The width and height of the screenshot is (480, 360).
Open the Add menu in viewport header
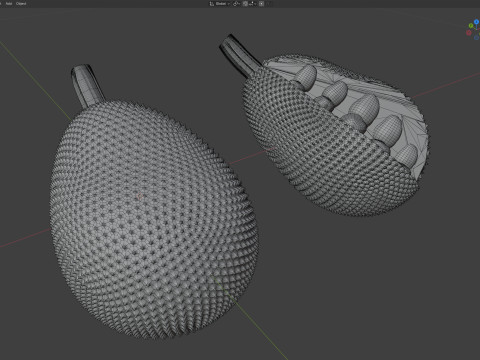tap(9, 4)
